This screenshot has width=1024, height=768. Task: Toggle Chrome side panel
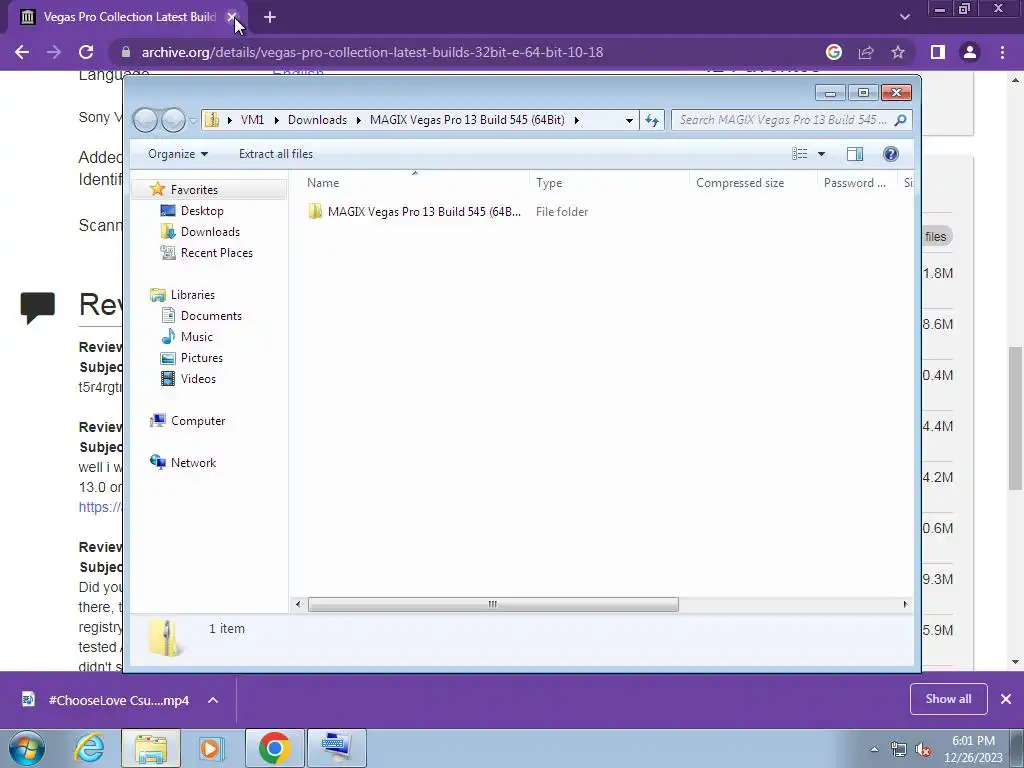tap(938, 52)
